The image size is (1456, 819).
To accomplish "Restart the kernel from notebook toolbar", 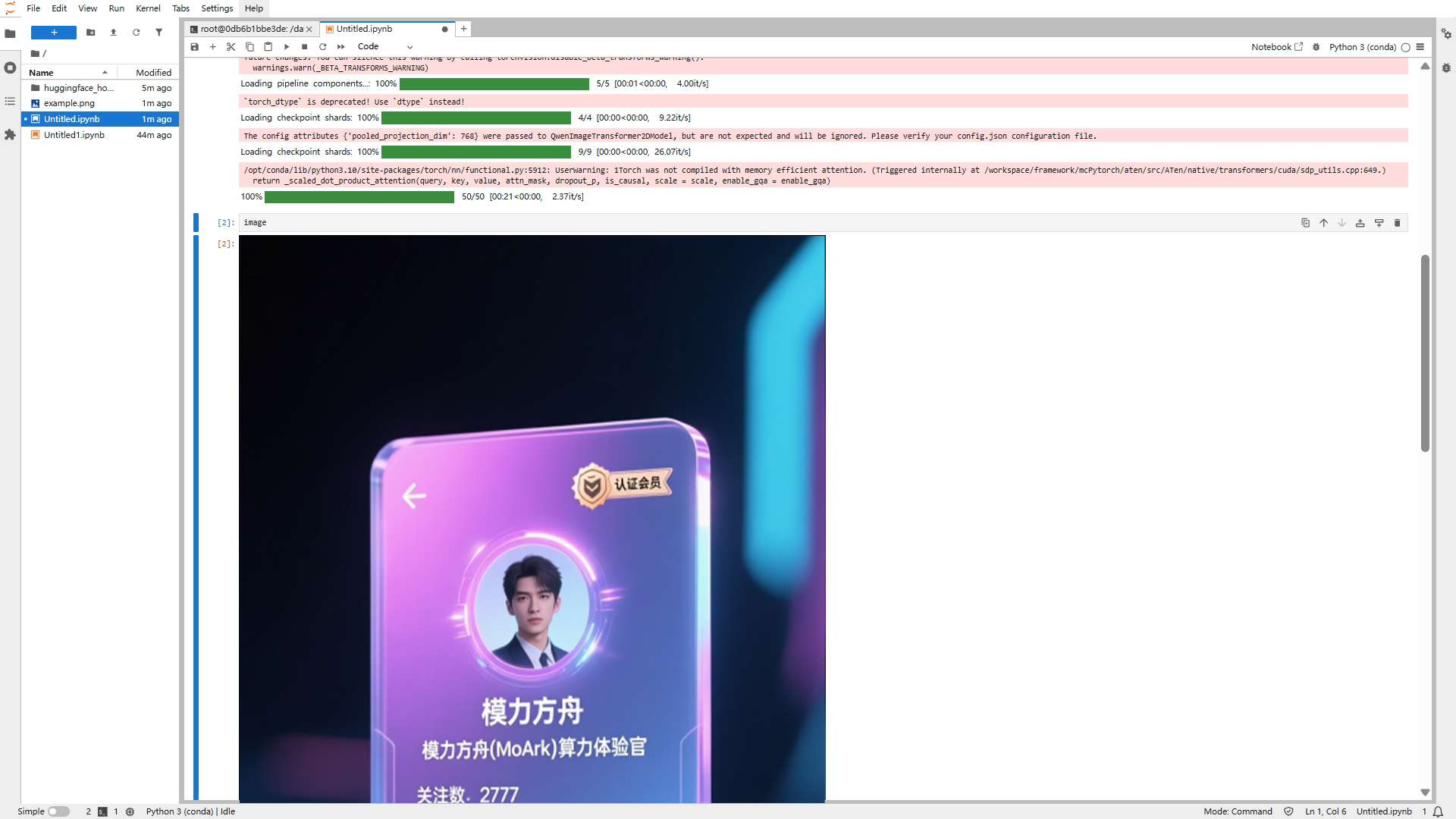I will coord(323,47).
